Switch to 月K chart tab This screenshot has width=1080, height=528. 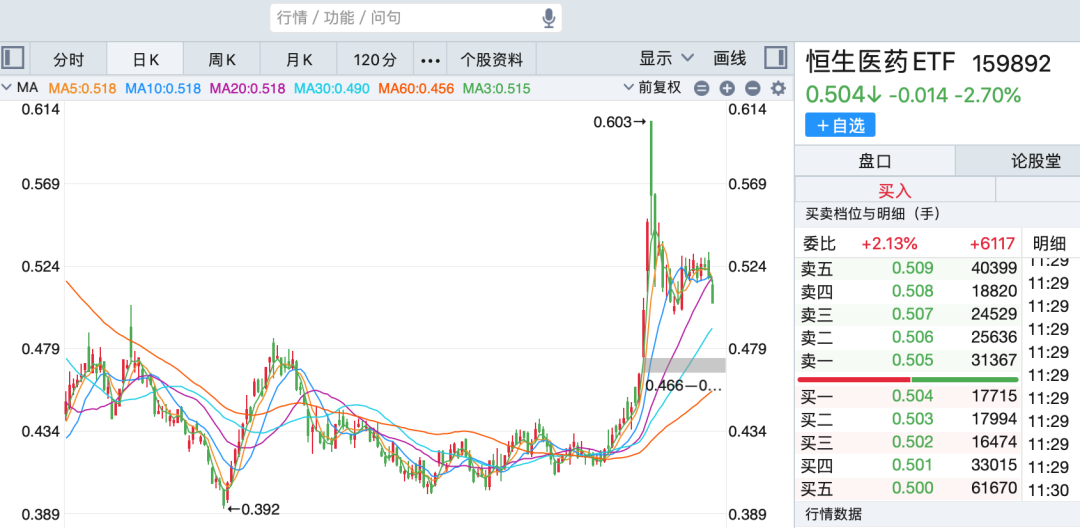[299, 60]
